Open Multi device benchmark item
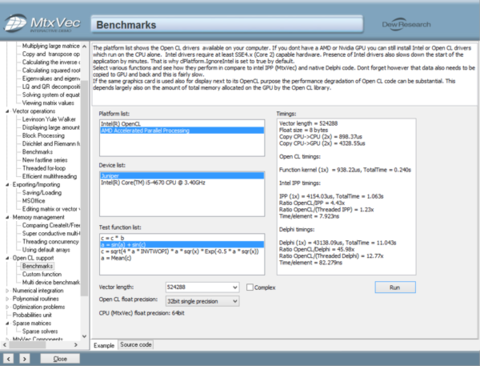Image resolution: width=480 pixels, height=366 pixels. click(51, 282)
